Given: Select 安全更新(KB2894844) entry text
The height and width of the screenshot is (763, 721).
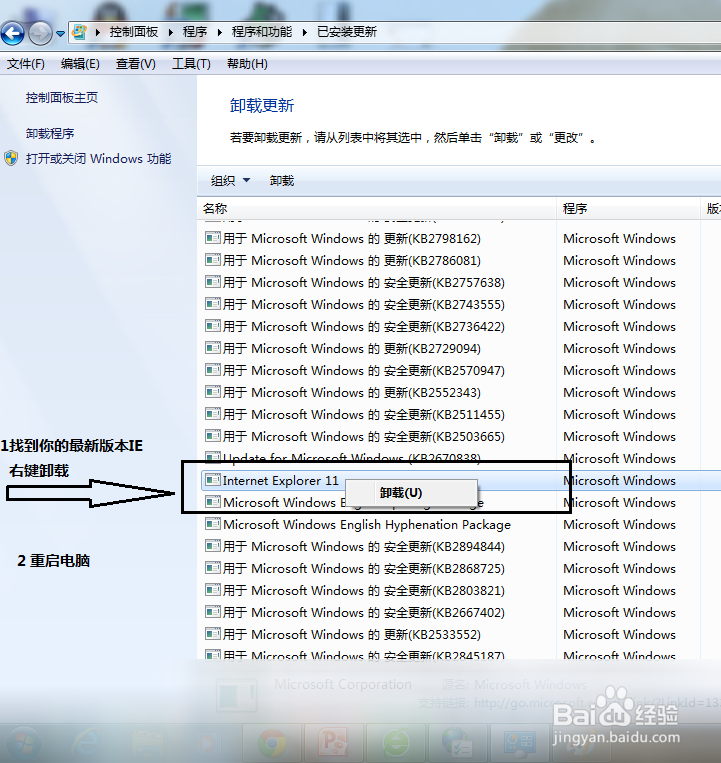Looking at the screenshot, I should [x=364, y=546].
